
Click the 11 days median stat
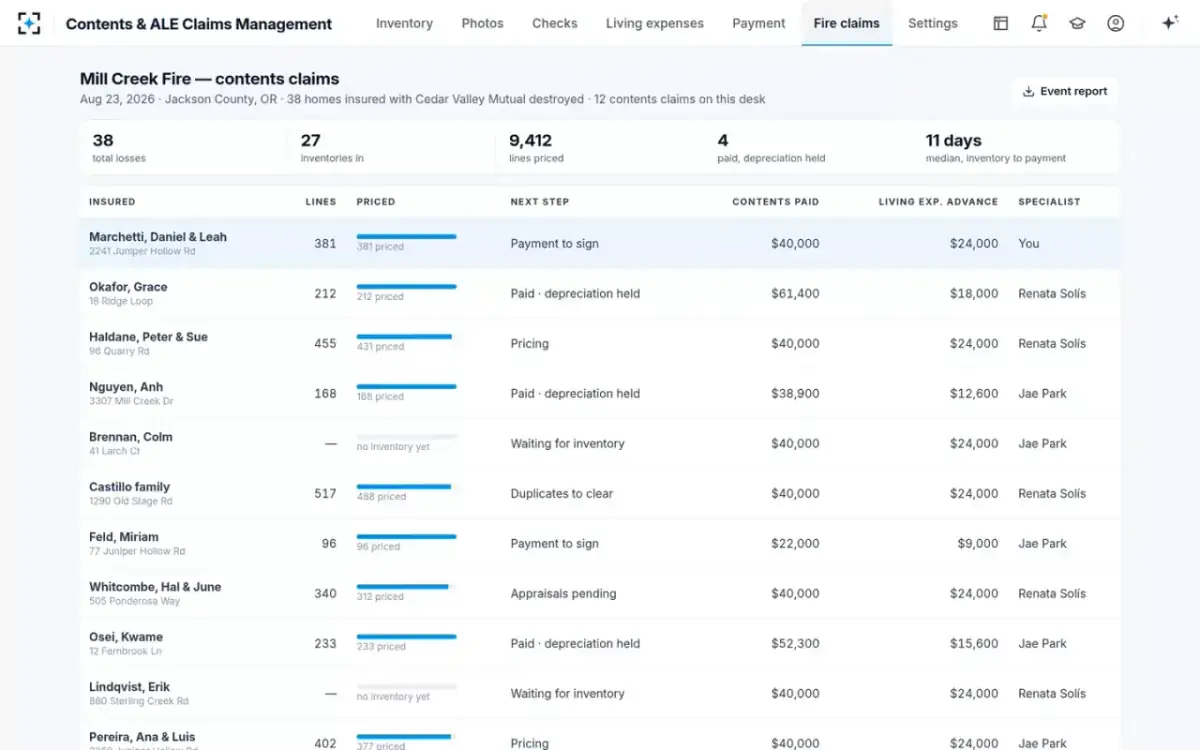tap(995, 148)
